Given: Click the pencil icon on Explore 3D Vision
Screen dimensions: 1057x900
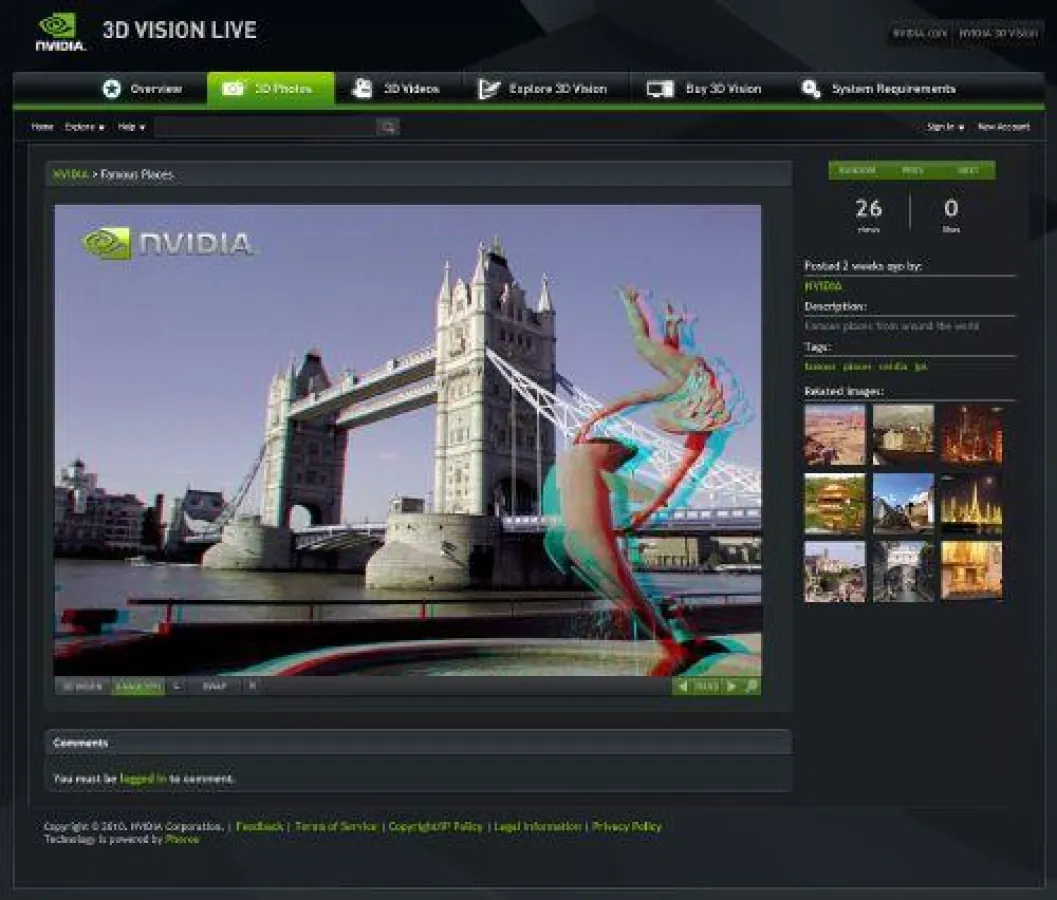Looking at the screenshot, I should (x=488, y=88).
